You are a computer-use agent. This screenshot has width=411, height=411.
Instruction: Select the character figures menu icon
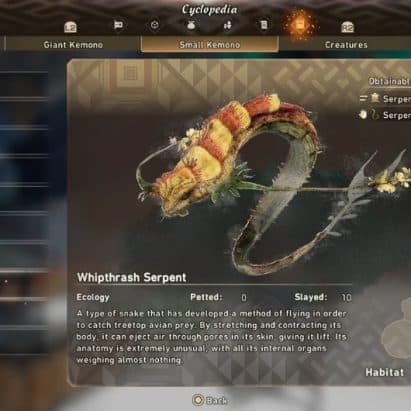228,25
